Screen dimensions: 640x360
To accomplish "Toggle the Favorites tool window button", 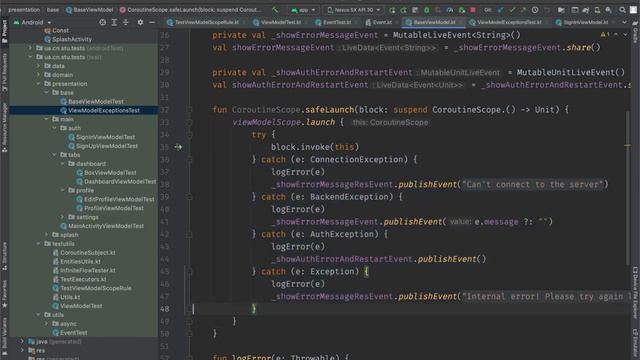I will point(4,294).
